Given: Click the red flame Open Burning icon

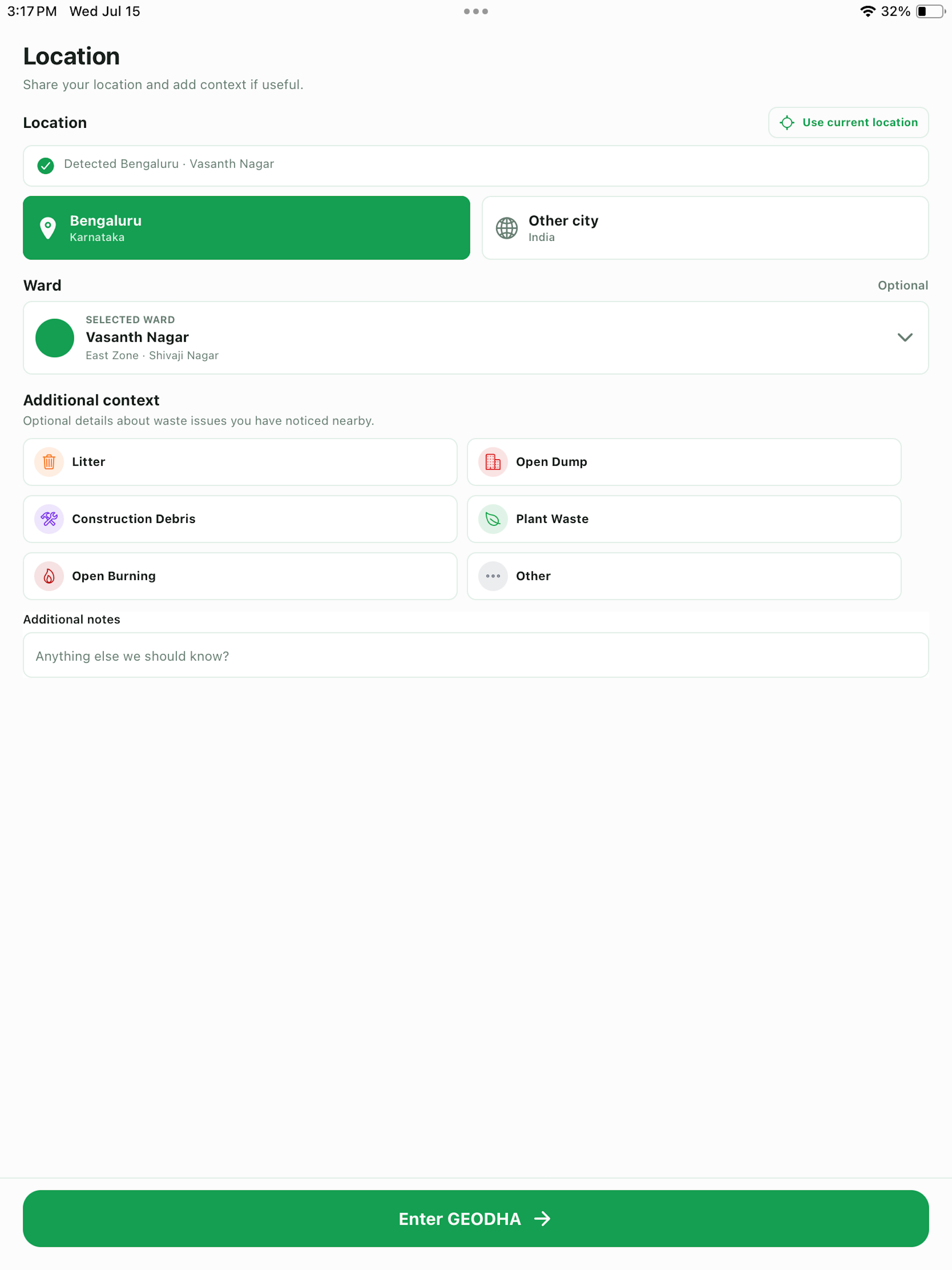Looking at the screenshot, I should click(49, 576).
